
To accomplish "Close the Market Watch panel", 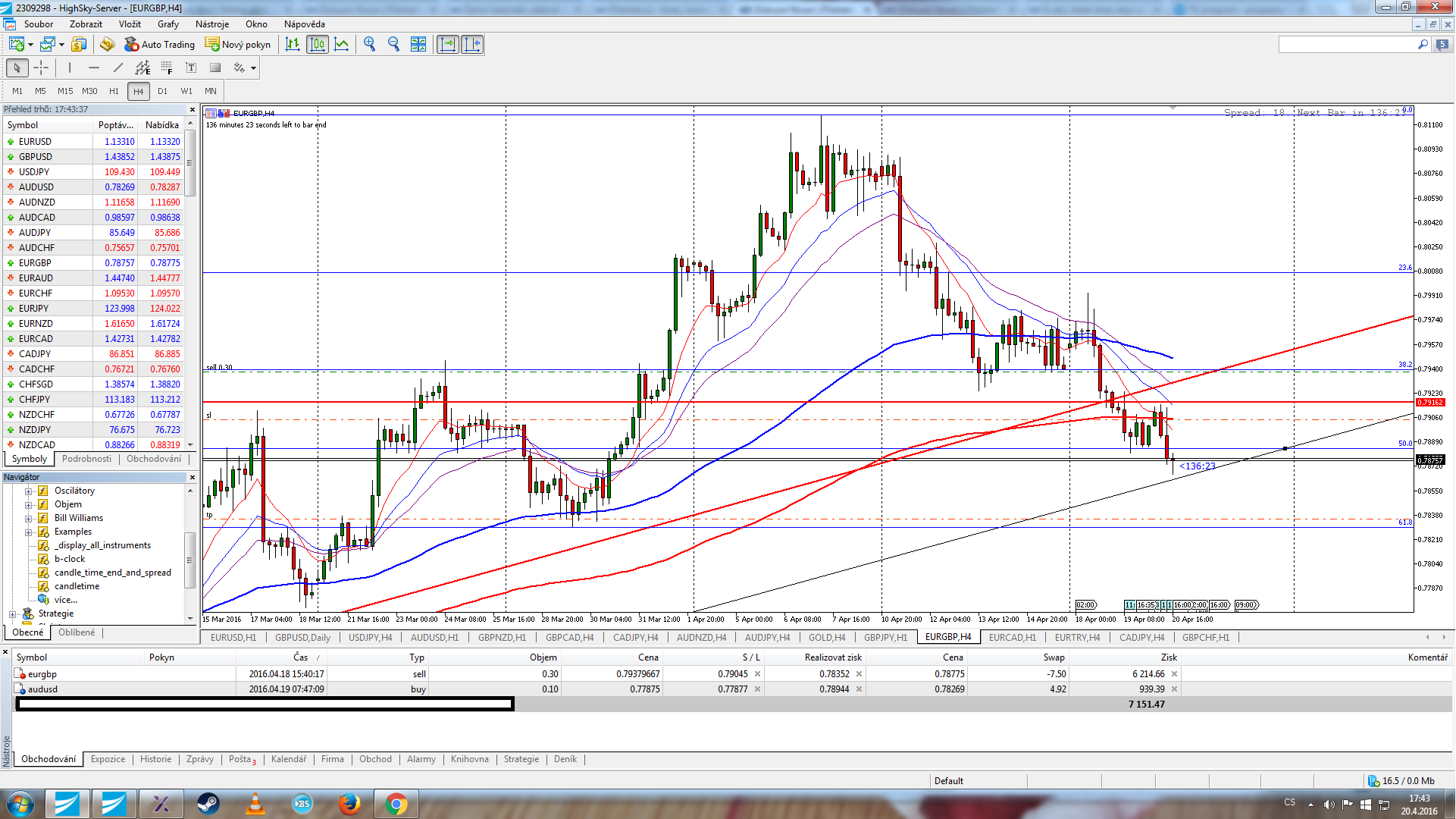I will pos(193,110).
